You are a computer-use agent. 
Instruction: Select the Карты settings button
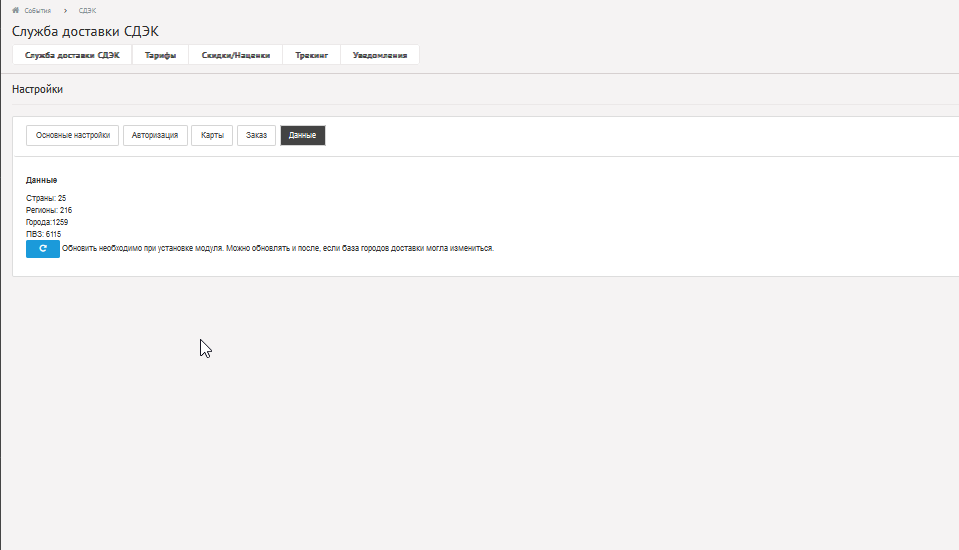coord(212,135)
